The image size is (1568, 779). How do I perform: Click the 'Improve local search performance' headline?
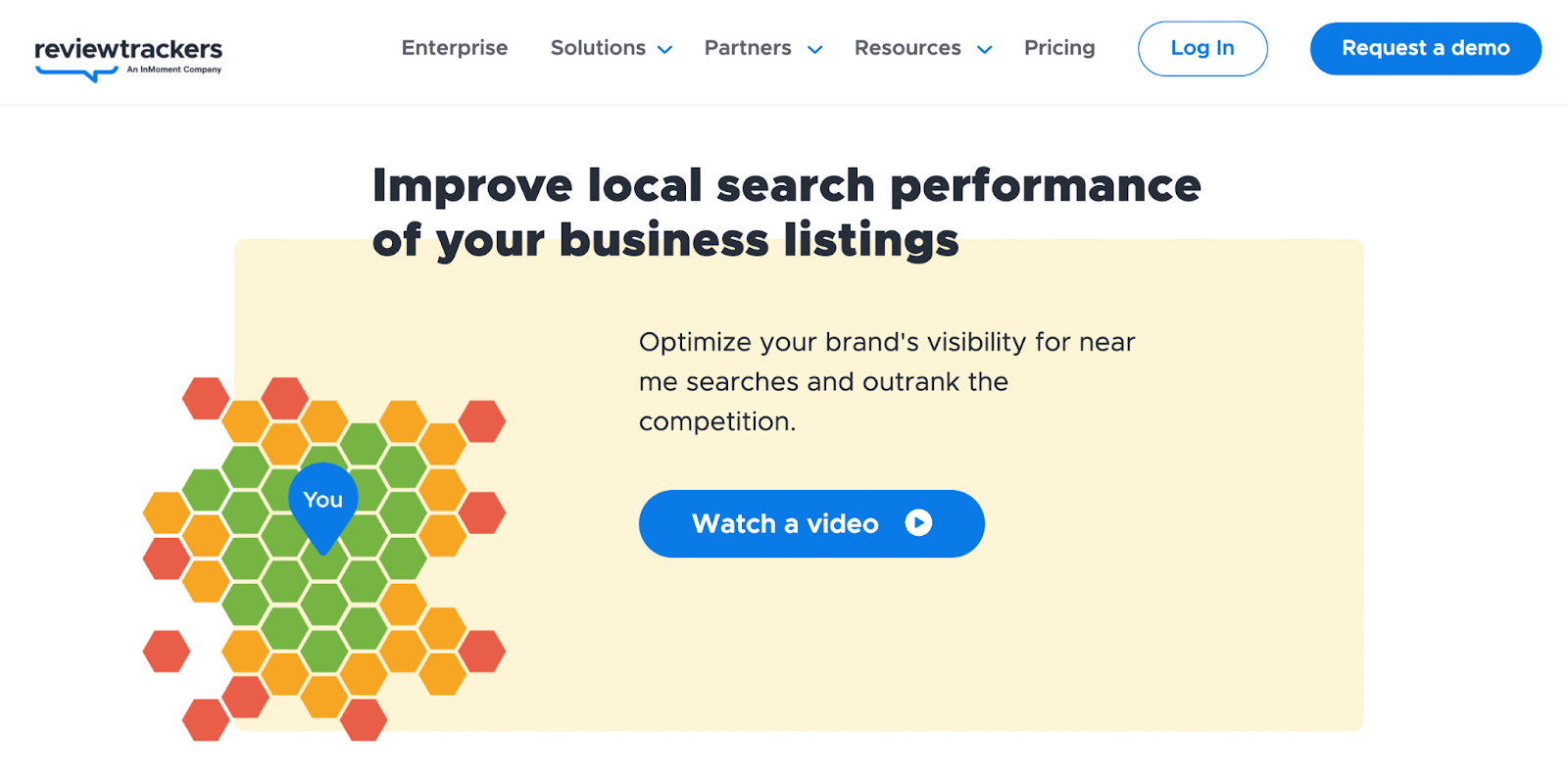click(784, 211)
